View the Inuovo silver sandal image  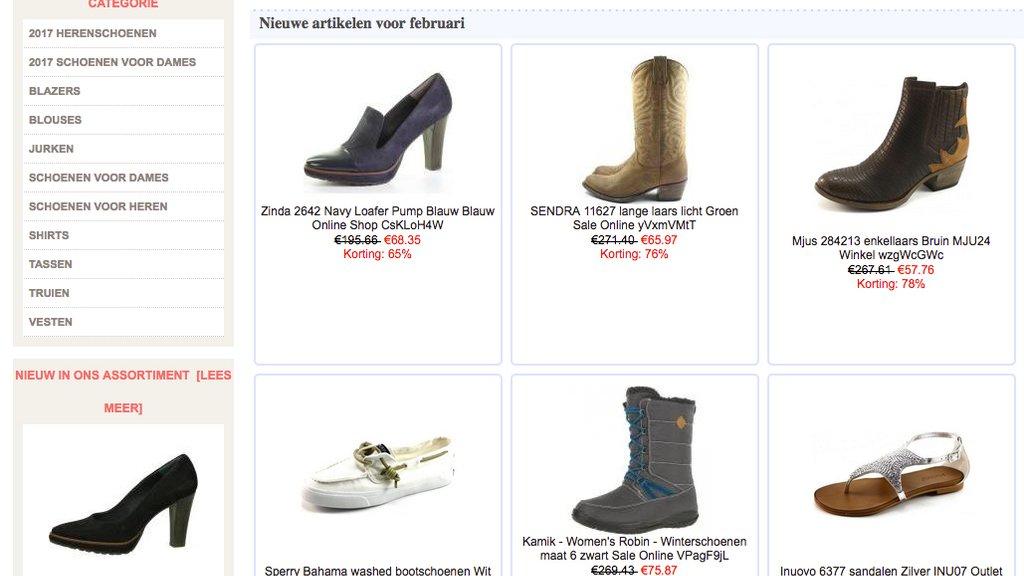891,474
